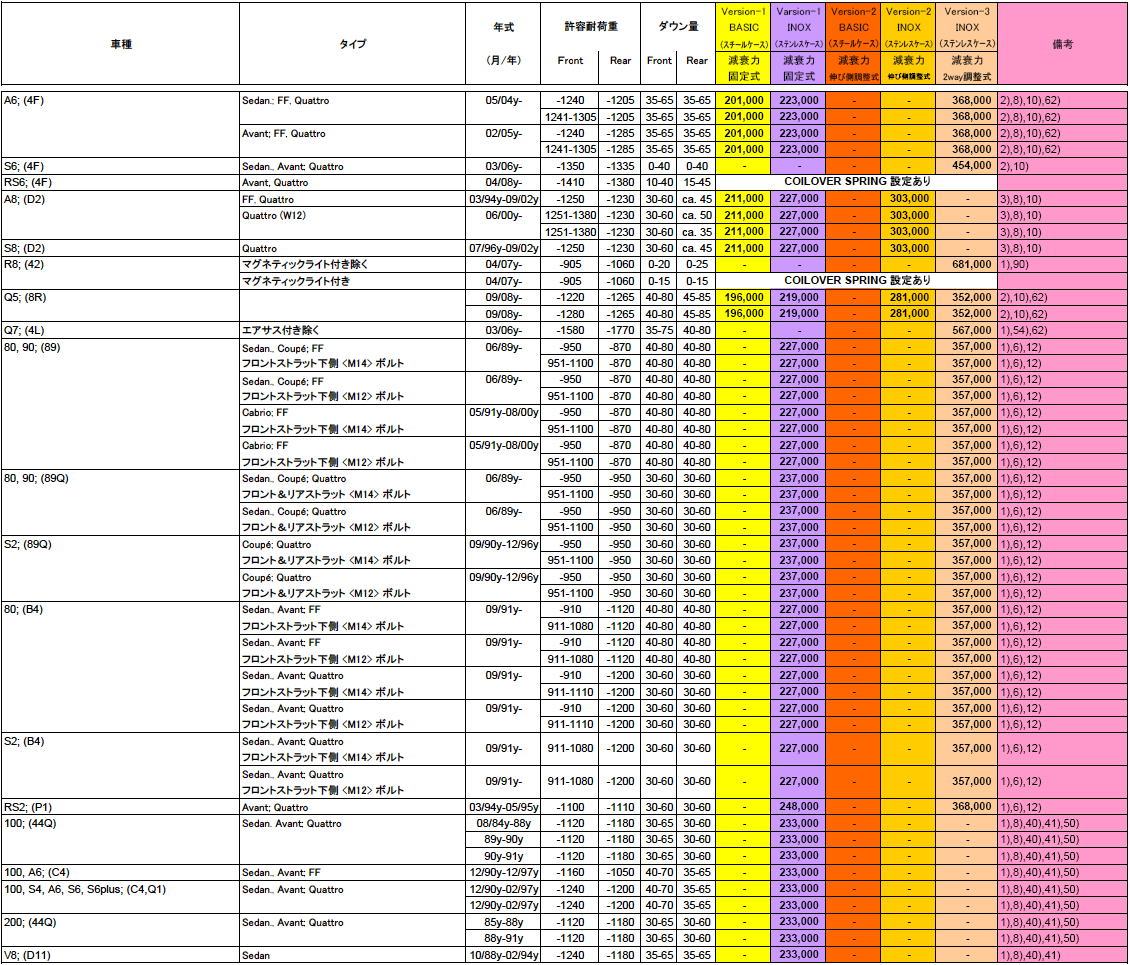Image resolution: width=1130 pixels, height=965 pixels.
Task: Select the S2; (B4) model cell
Action: 120,765
